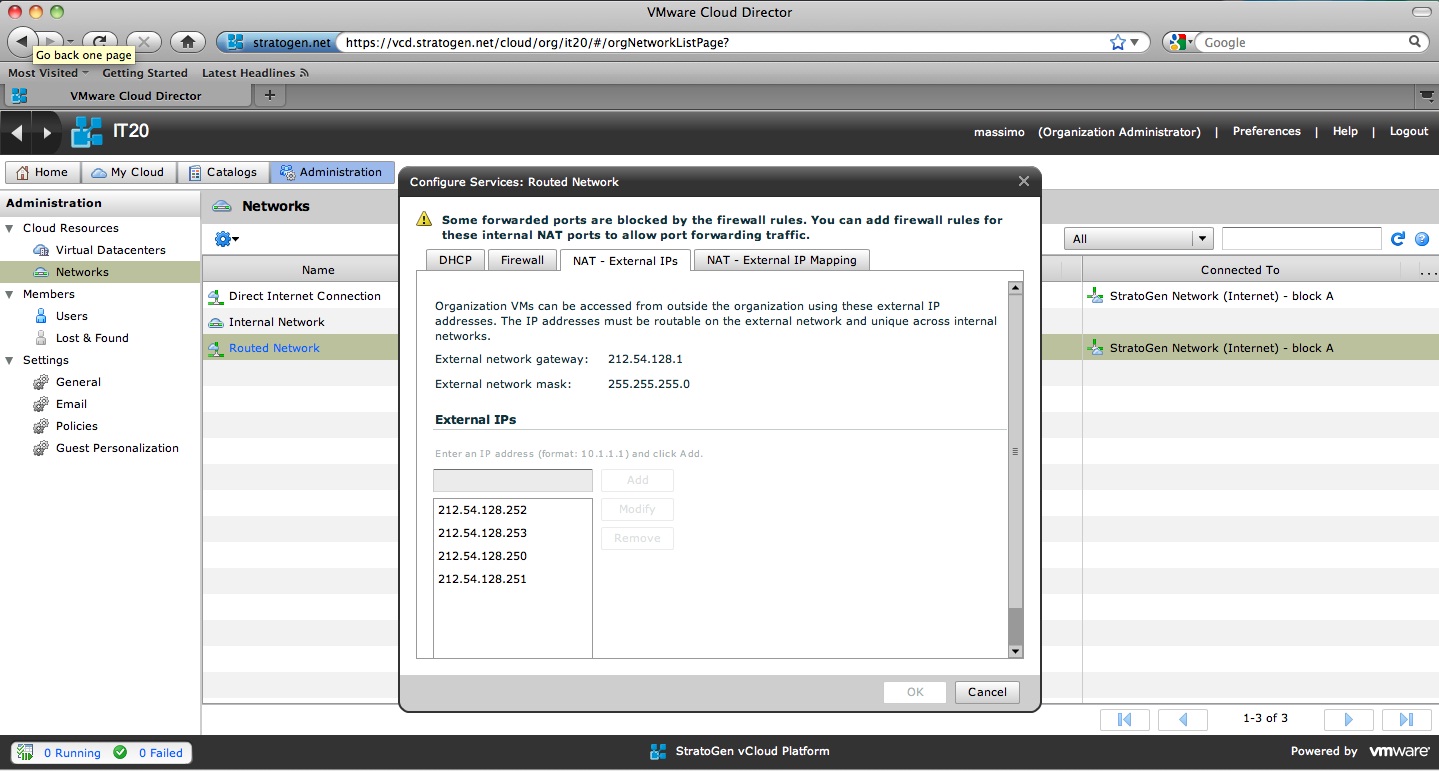This screenshot has width=1439, height=771.
Task: Go to previous page of results
Action: [x=1183, y=719]
